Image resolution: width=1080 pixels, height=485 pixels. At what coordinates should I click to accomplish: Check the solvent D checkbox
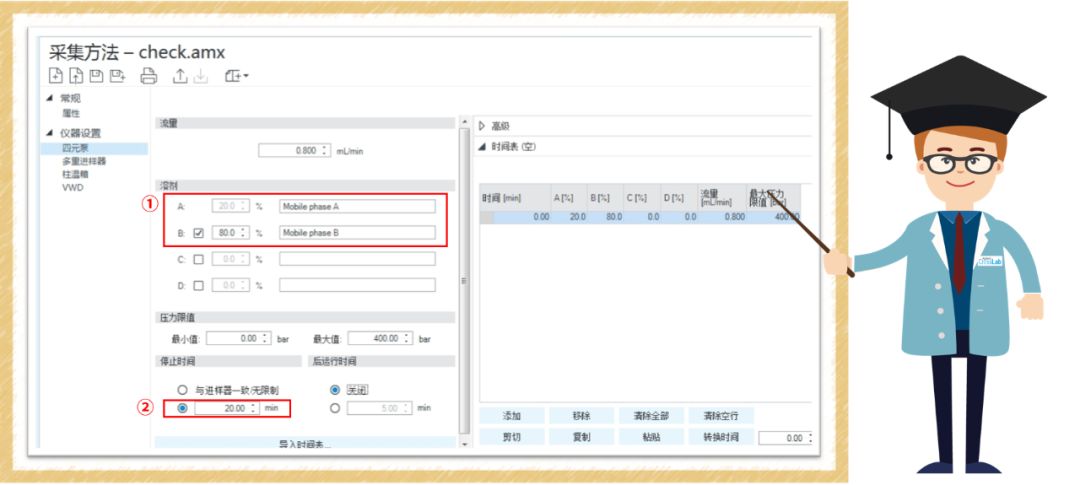tap(198, 285)
